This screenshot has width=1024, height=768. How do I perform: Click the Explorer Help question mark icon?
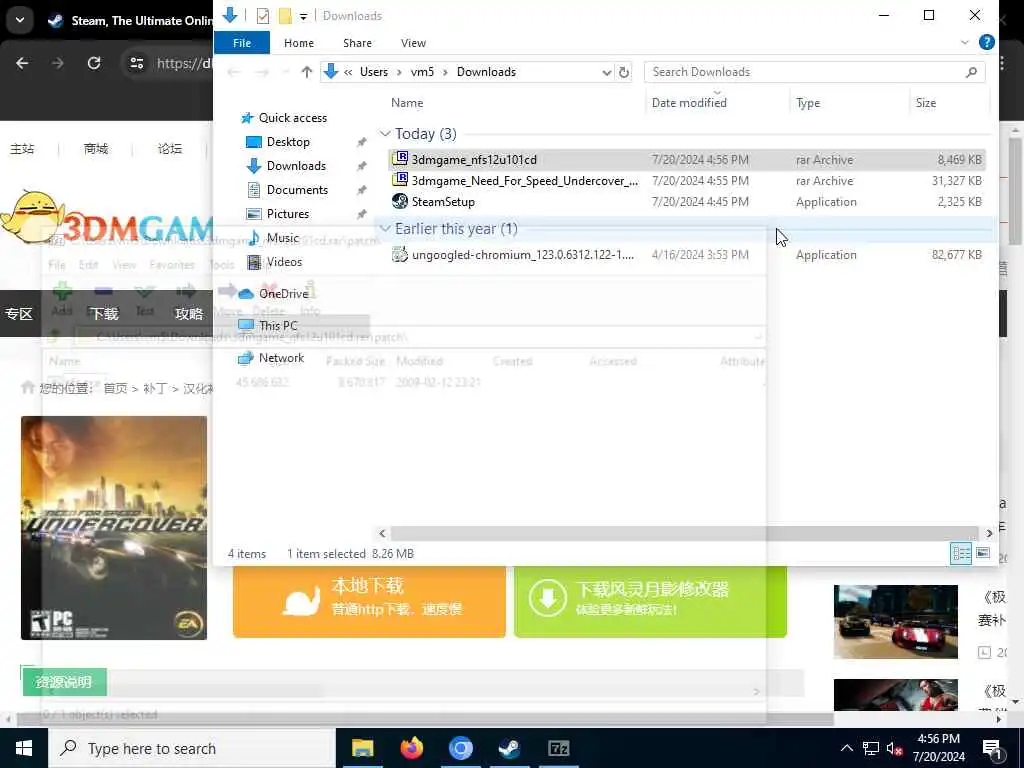pos(986,42)
